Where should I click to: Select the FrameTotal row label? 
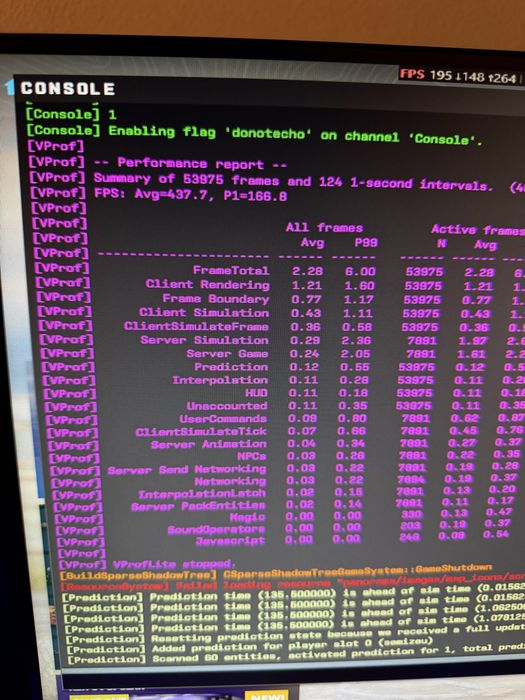[231, 271]
